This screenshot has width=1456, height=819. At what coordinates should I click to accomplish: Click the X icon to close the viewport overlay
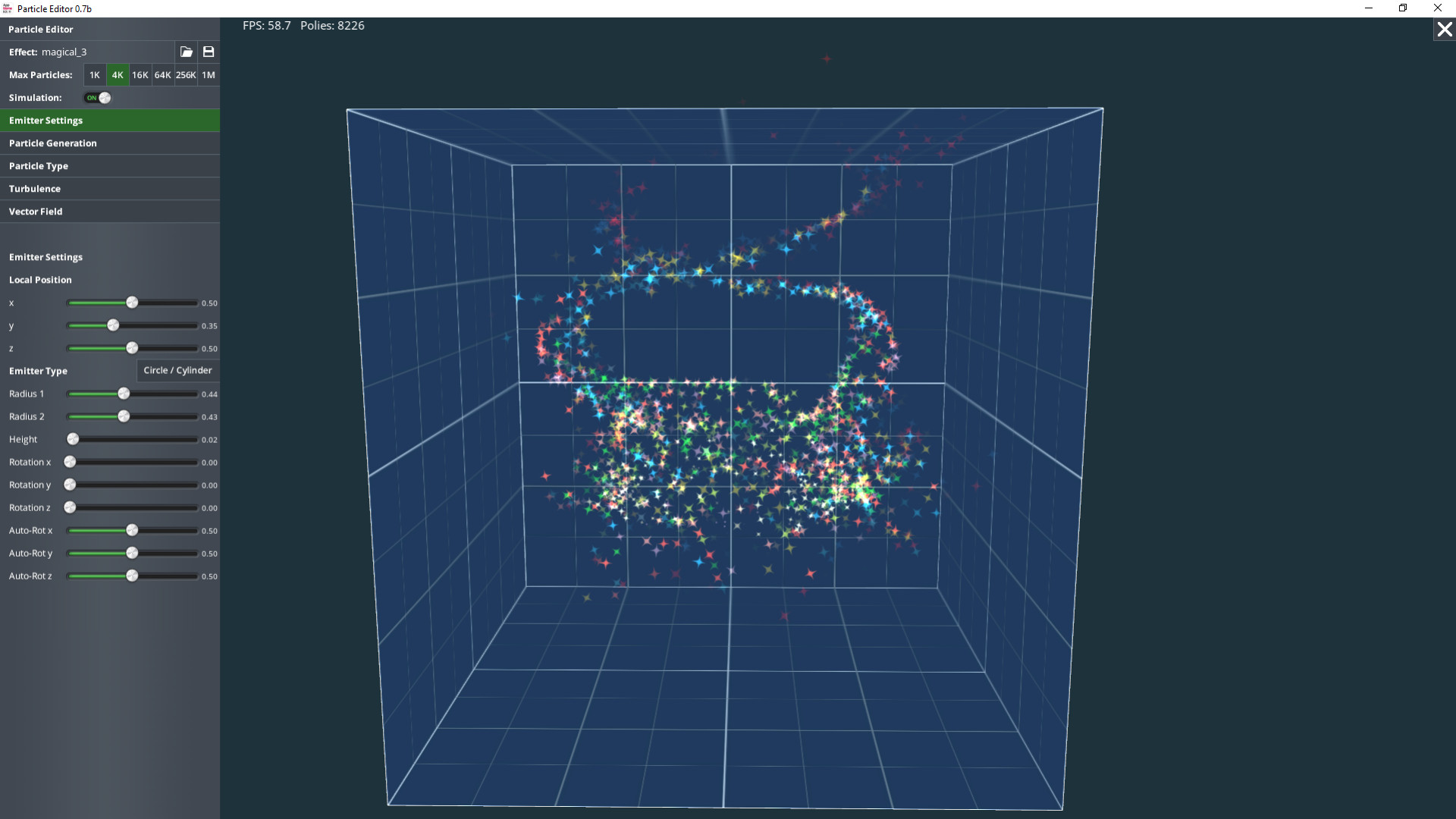tap(1443, 30)
